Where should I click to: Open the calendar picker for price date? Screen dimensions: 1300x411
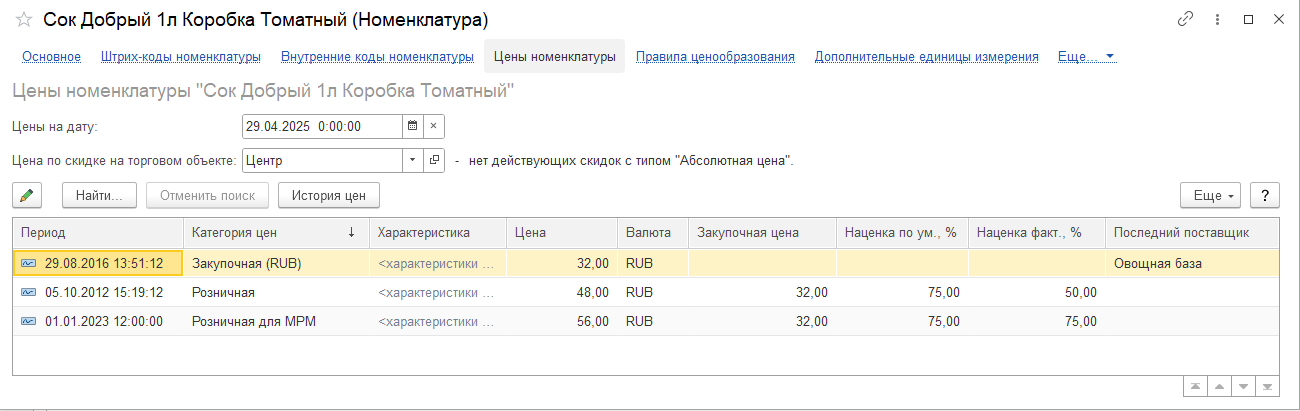coord(411,126)
